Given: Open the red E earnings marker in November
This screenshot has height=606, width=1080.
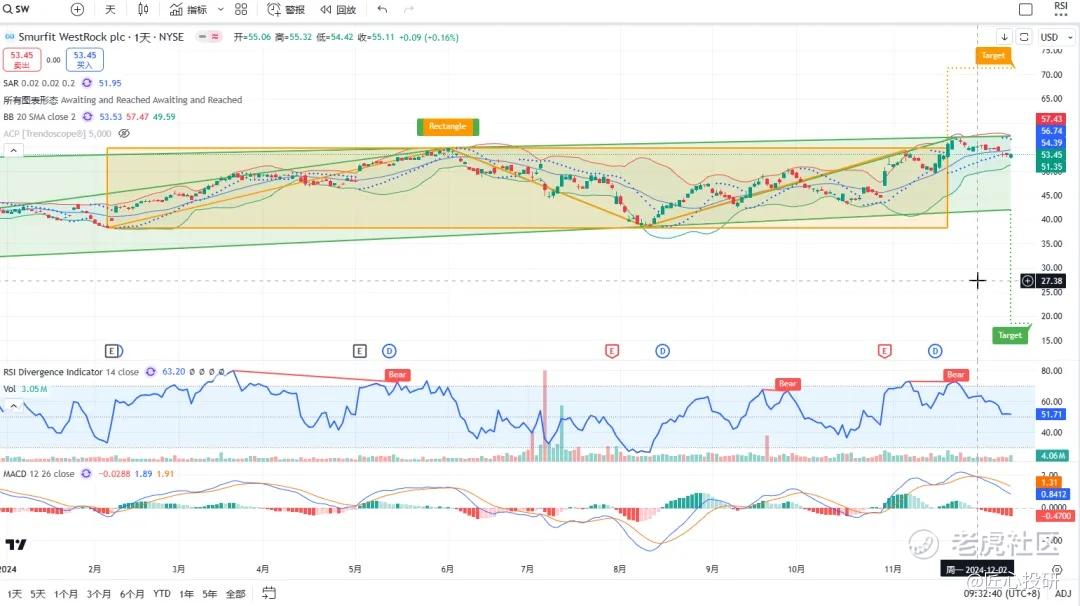Looking at the screenshot, I should tap(884, 351).
